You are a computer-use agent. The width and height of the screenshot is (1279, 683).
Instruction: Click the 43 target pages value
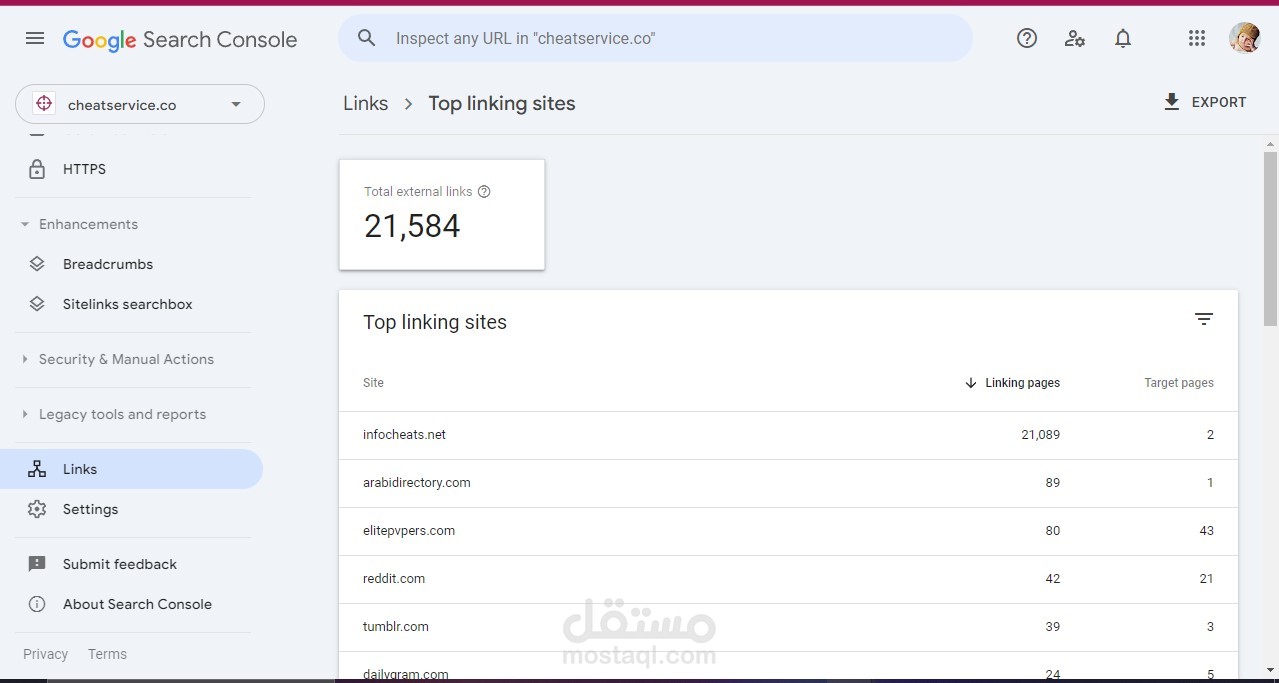[1206, 531]
